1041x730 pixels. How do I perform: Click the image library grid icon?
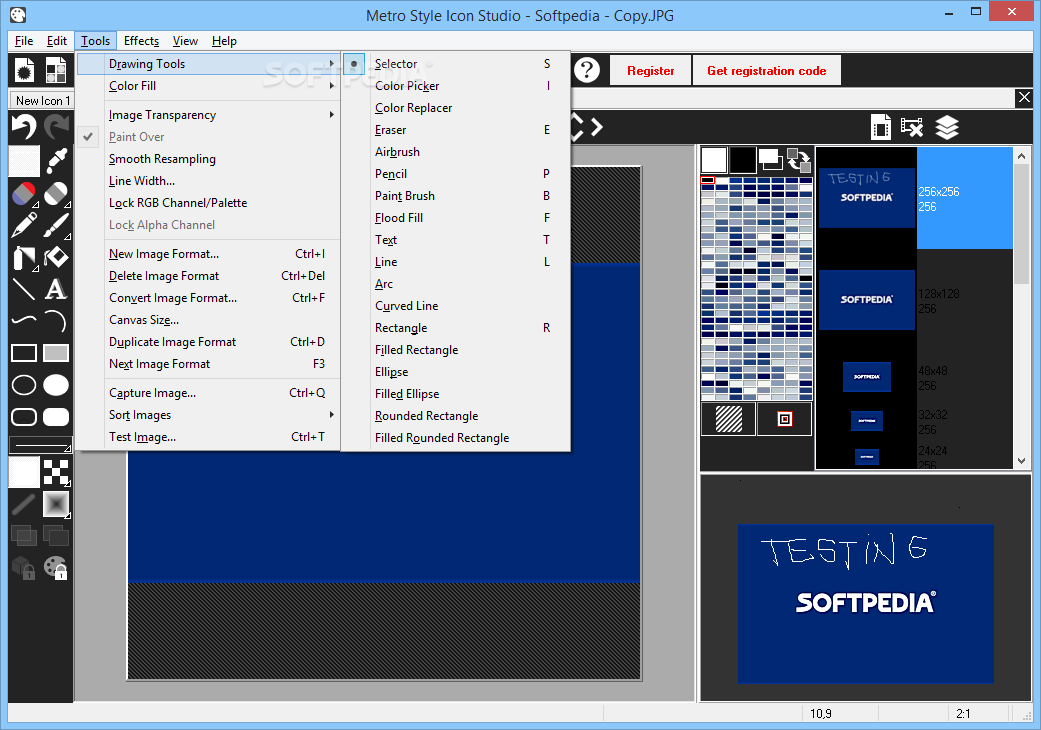point(56,70)
